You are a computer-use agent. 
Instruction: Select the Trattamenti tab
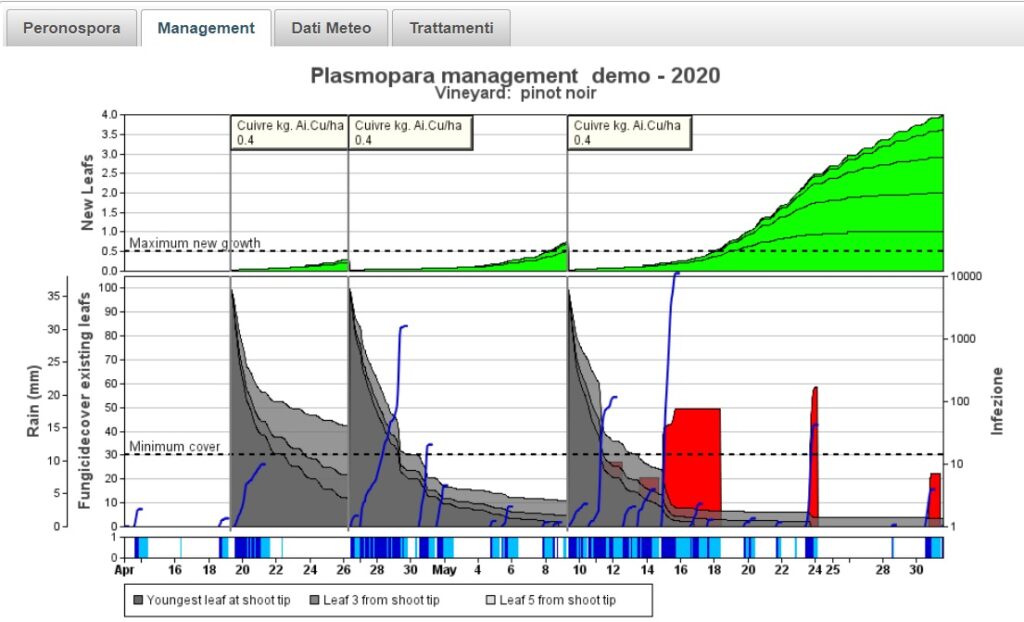(450, 28)
